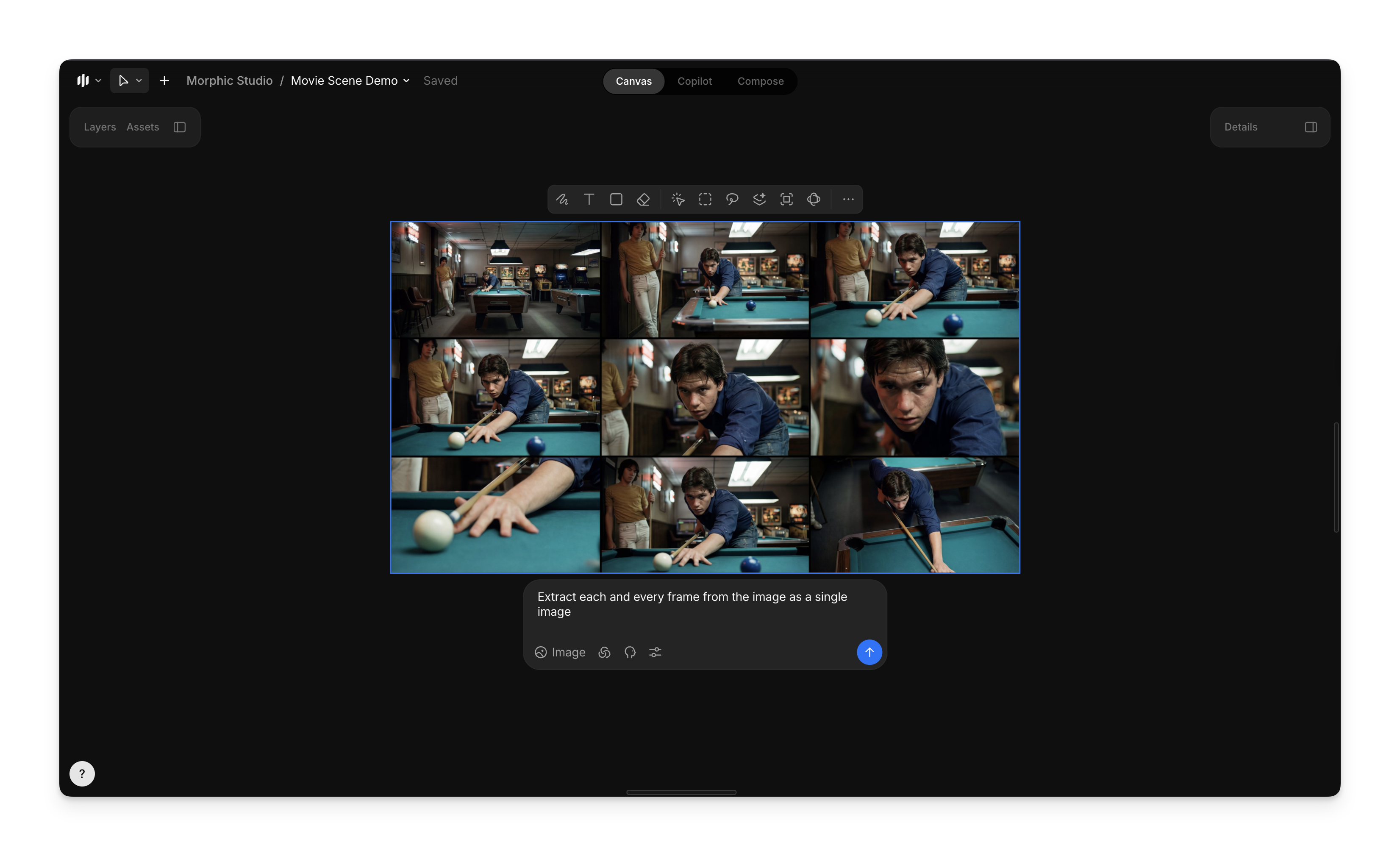Open the toolbar's more options ellipsis

(x=848, y=200)
